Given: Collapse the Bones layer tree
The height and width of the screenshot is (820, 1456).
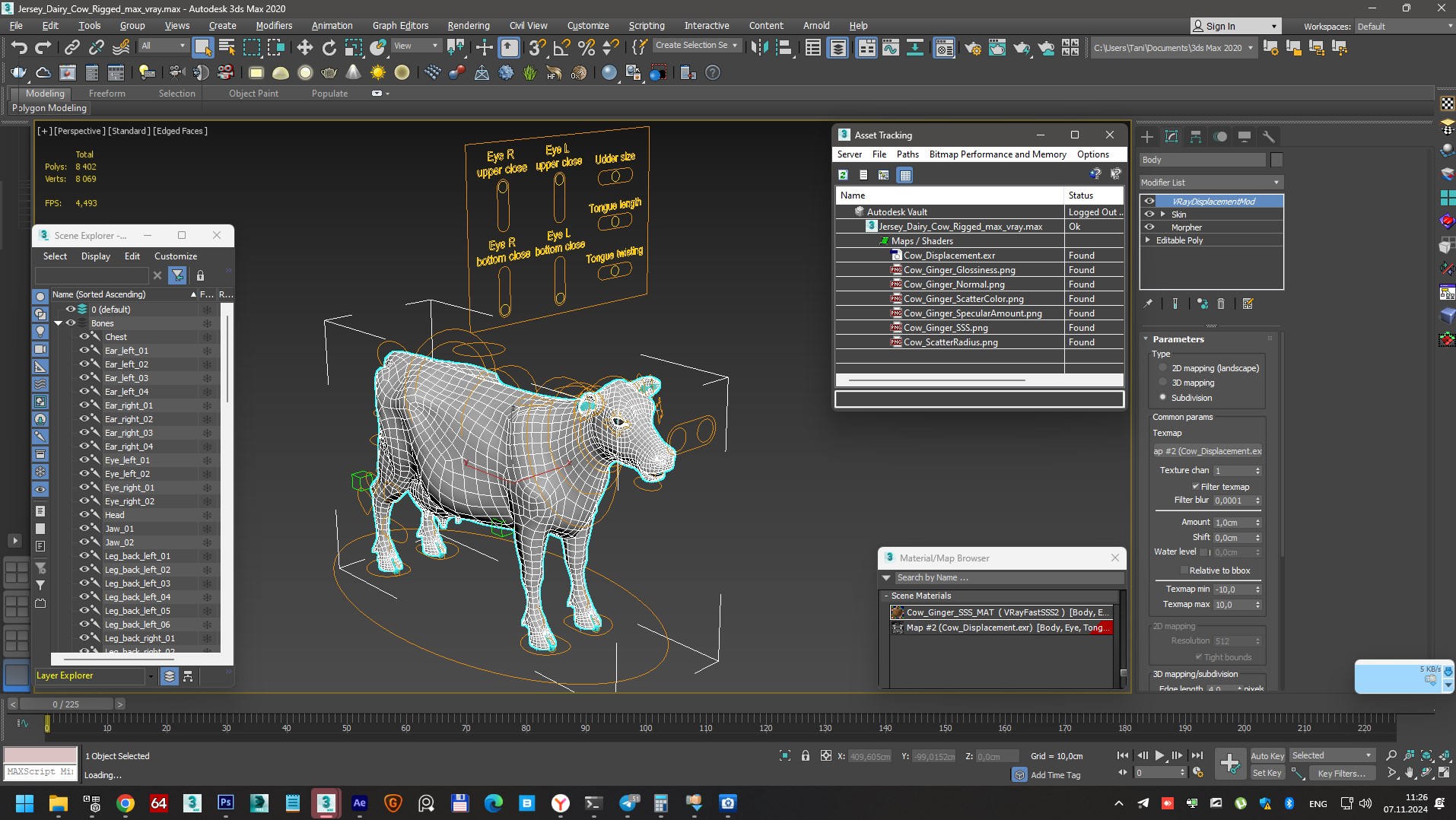Looking at the screenshot, I should click(x=59, y=323).
